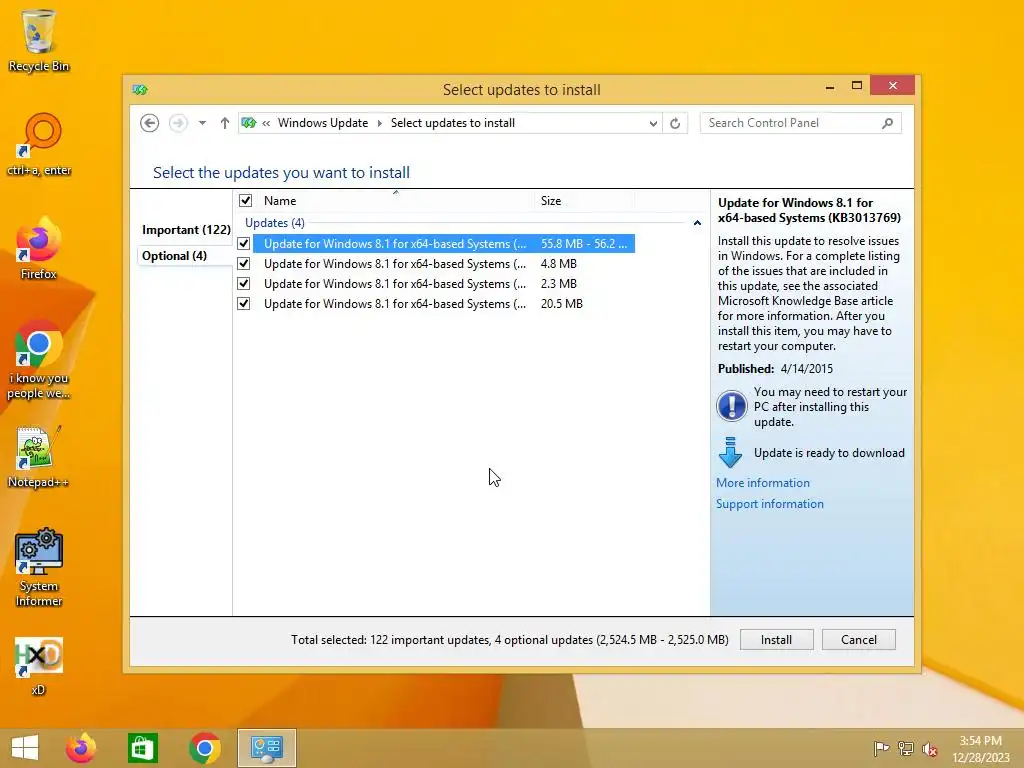Open the arrow after Windows Update breadcrumb

(379, 123)
